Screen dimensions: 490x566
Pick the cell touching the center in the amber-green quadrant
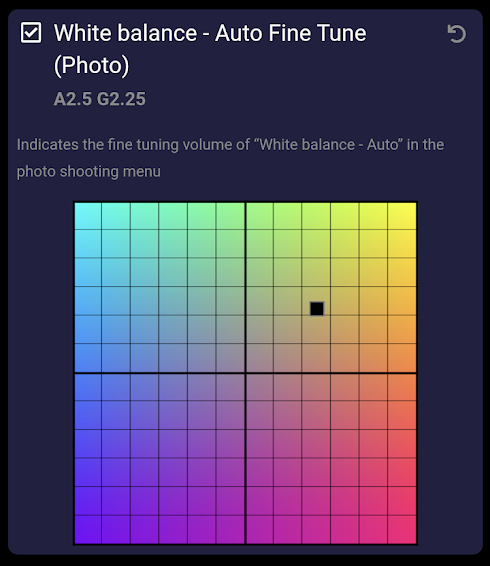pos(259,358)
